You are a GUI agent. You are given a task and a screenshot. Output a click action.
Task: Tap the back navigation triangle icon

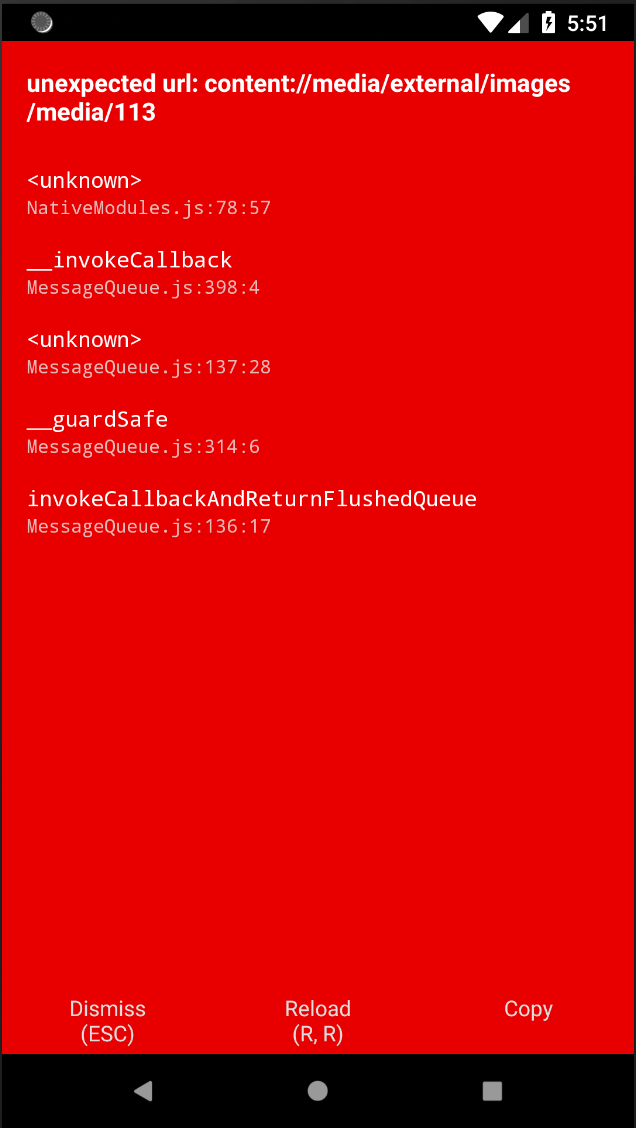point(143,1091)
